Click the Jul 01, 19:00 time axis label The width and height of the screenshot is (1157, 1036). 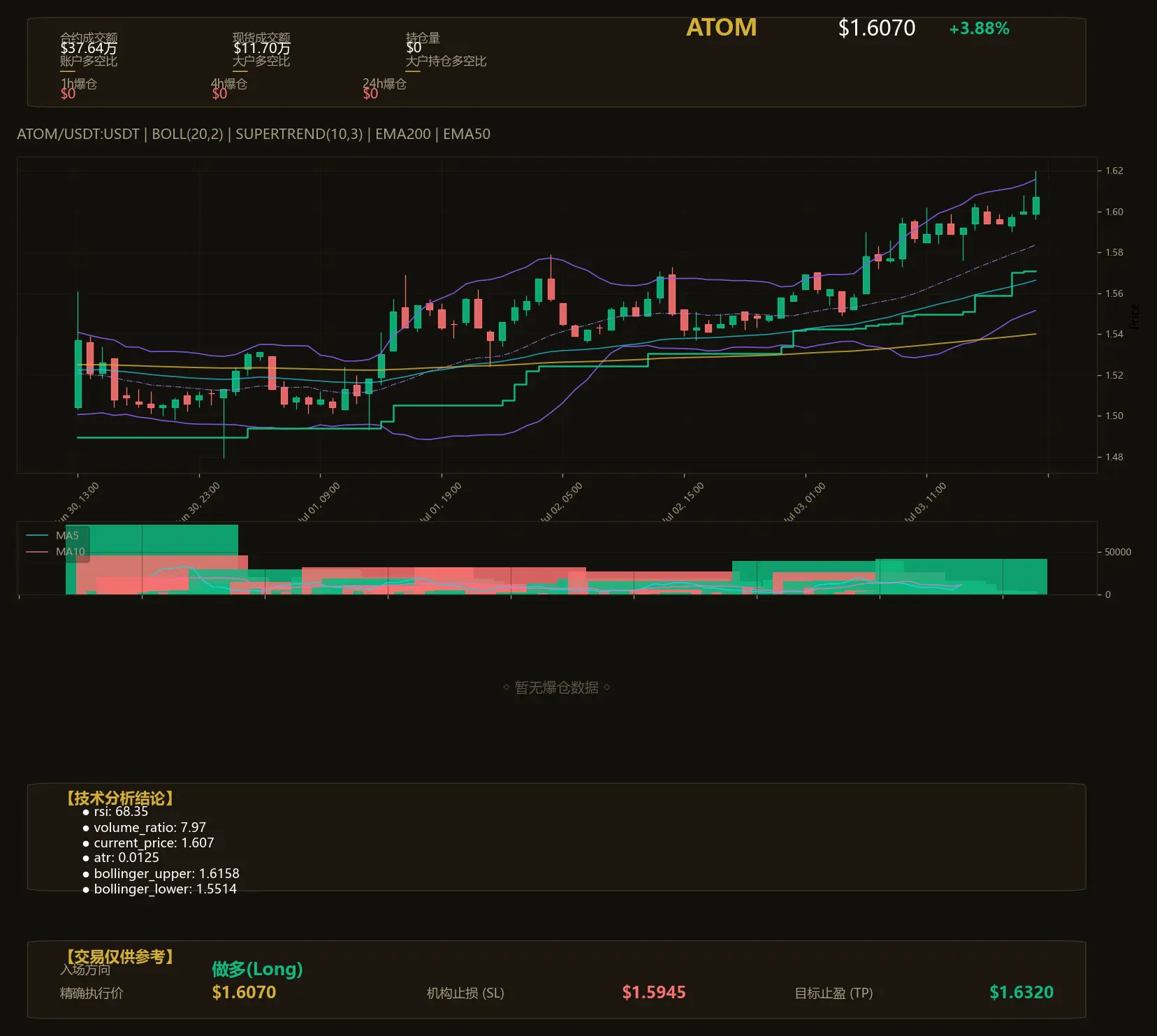click(x=440, y=502)
